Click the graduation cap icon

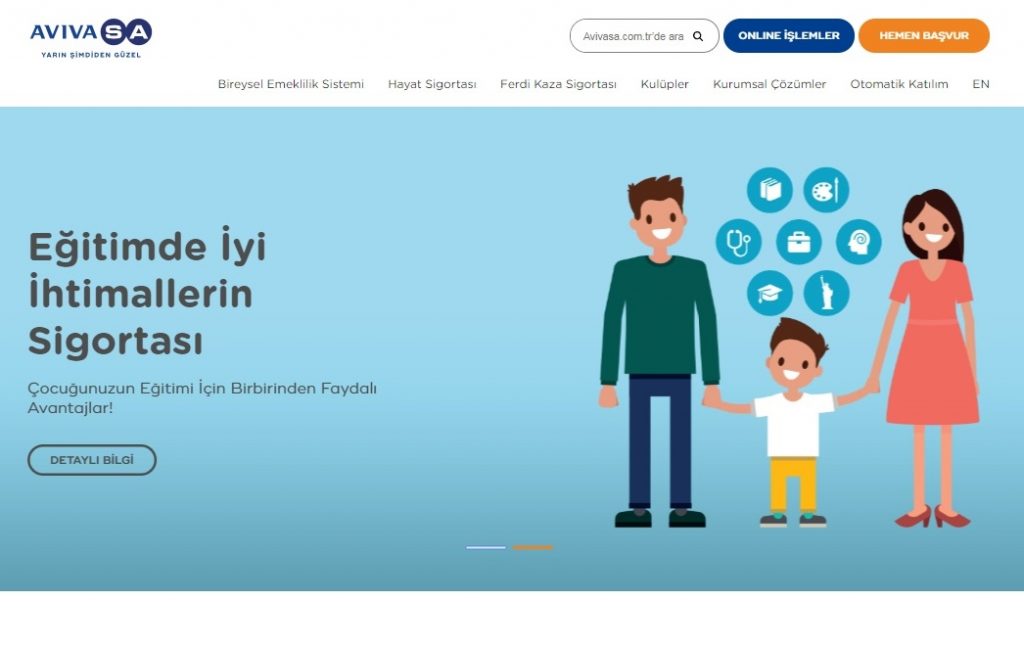tap(769, 293)
